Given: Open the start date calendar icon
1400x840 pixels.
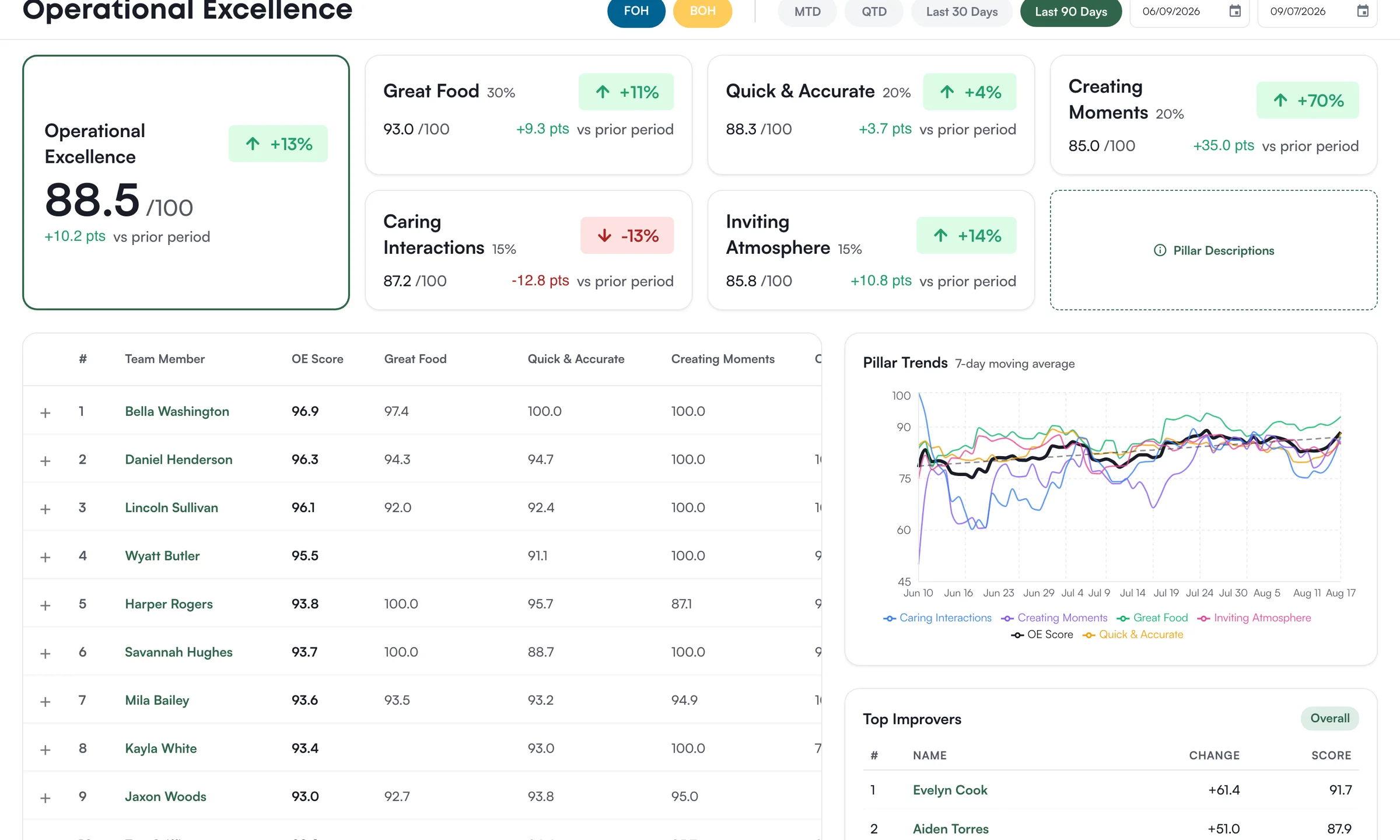Looking at the screenshot, I should pyautogui.click(x=1235, y=11).
